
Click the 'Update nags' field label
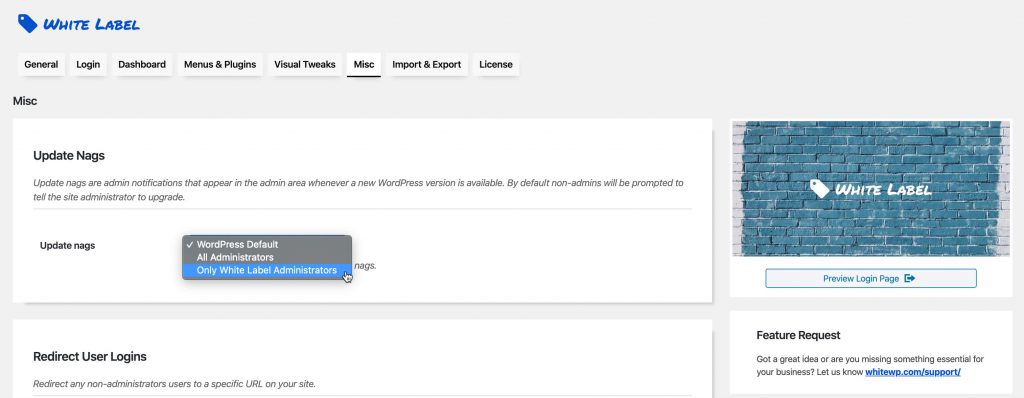(x=67, y=246)
